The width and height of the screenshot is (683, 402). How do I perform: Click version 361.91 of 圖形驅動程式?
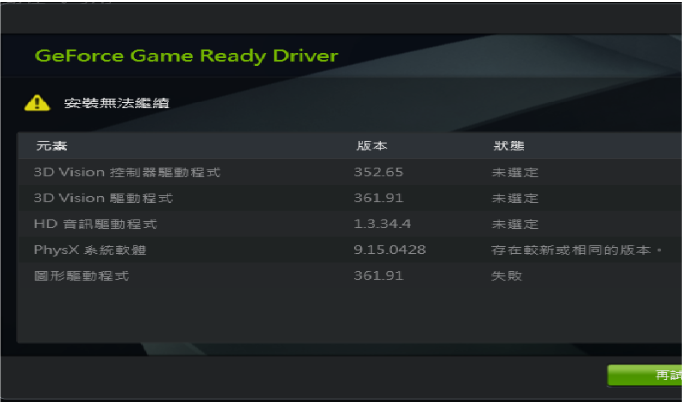[379, 276]
